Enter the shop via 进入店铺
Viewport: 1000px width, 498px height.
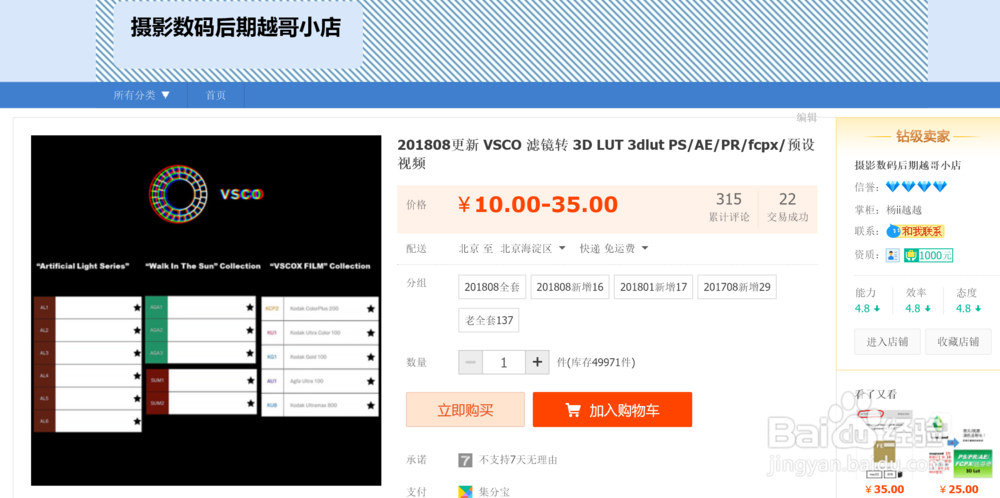(887, 341)
